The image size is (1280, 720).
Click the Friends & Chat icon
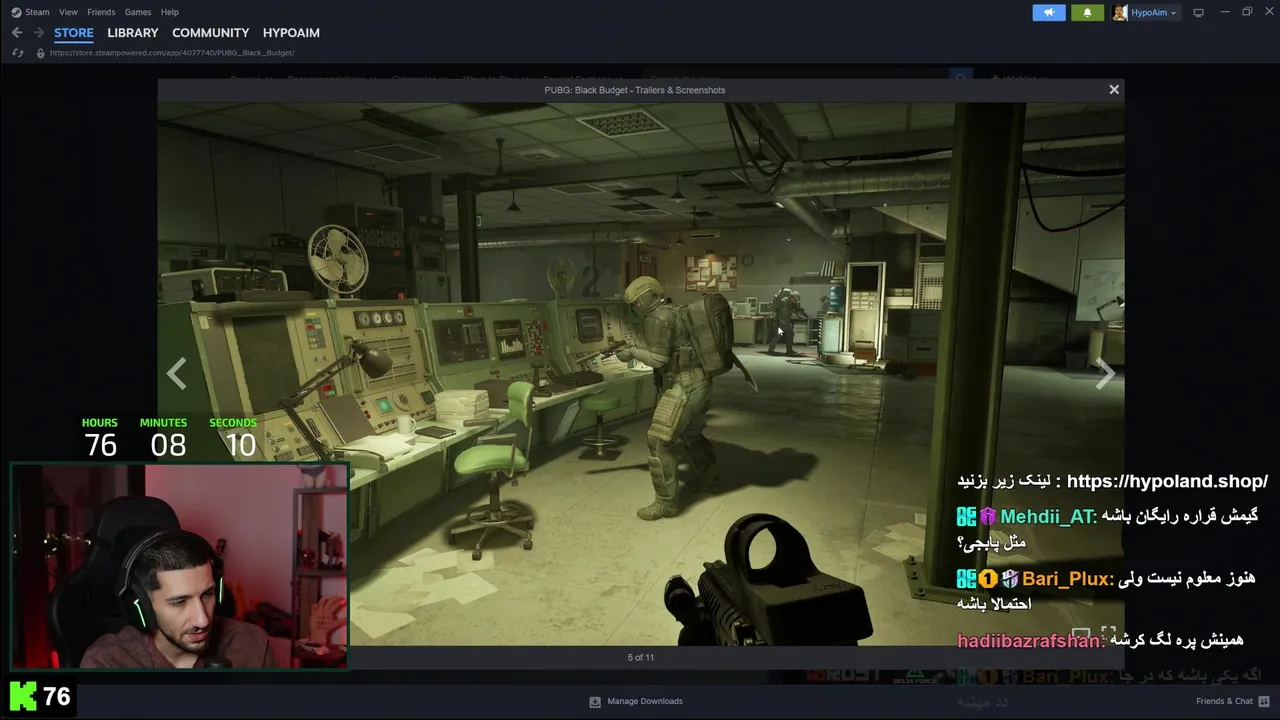coord(1264,701)
